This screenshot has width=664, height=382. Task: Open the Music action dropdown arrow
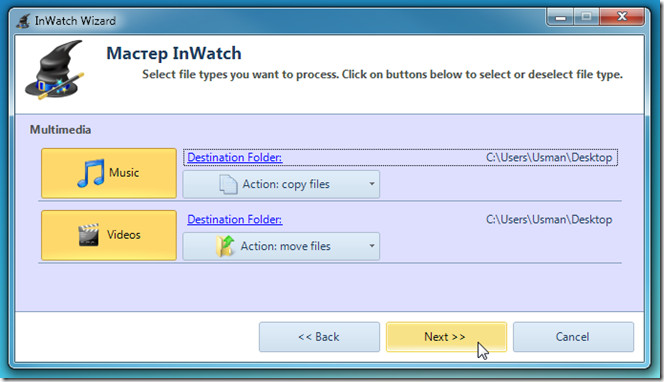pos(371,184)
